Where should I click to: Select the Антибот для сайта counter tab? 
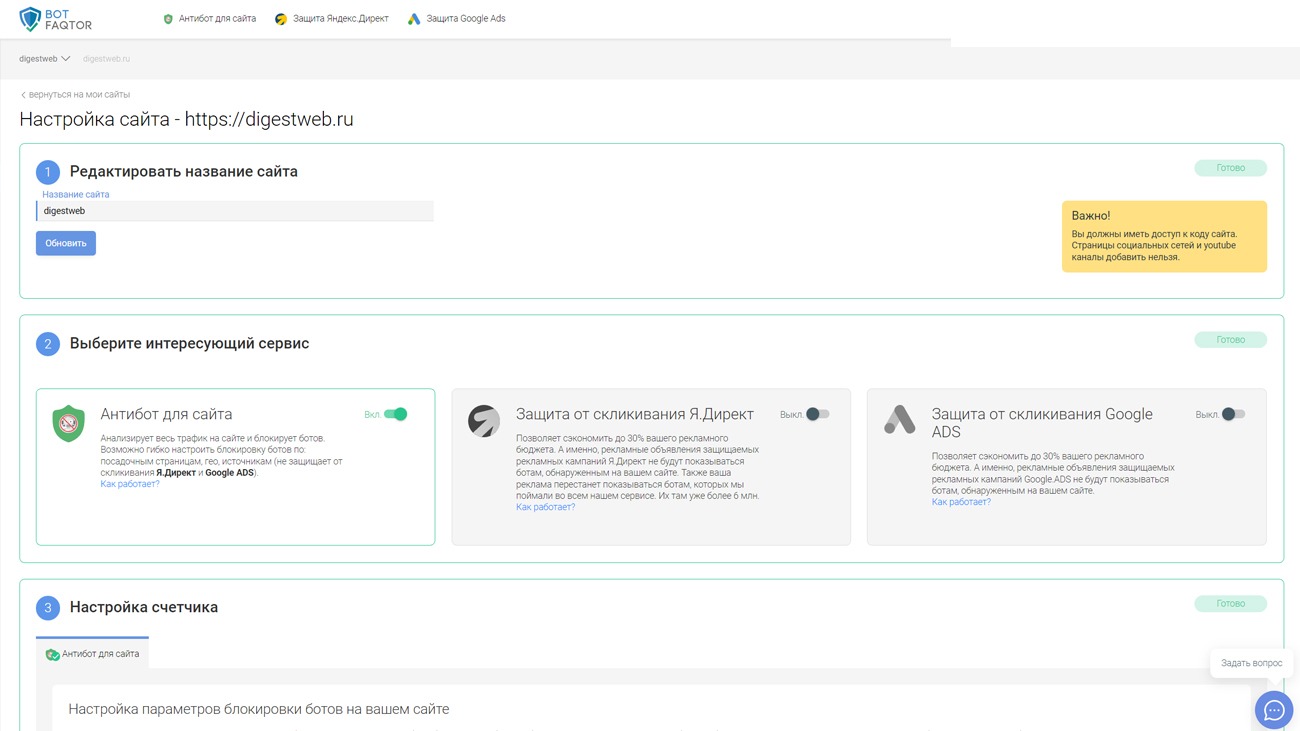click(x=92, y=654)
